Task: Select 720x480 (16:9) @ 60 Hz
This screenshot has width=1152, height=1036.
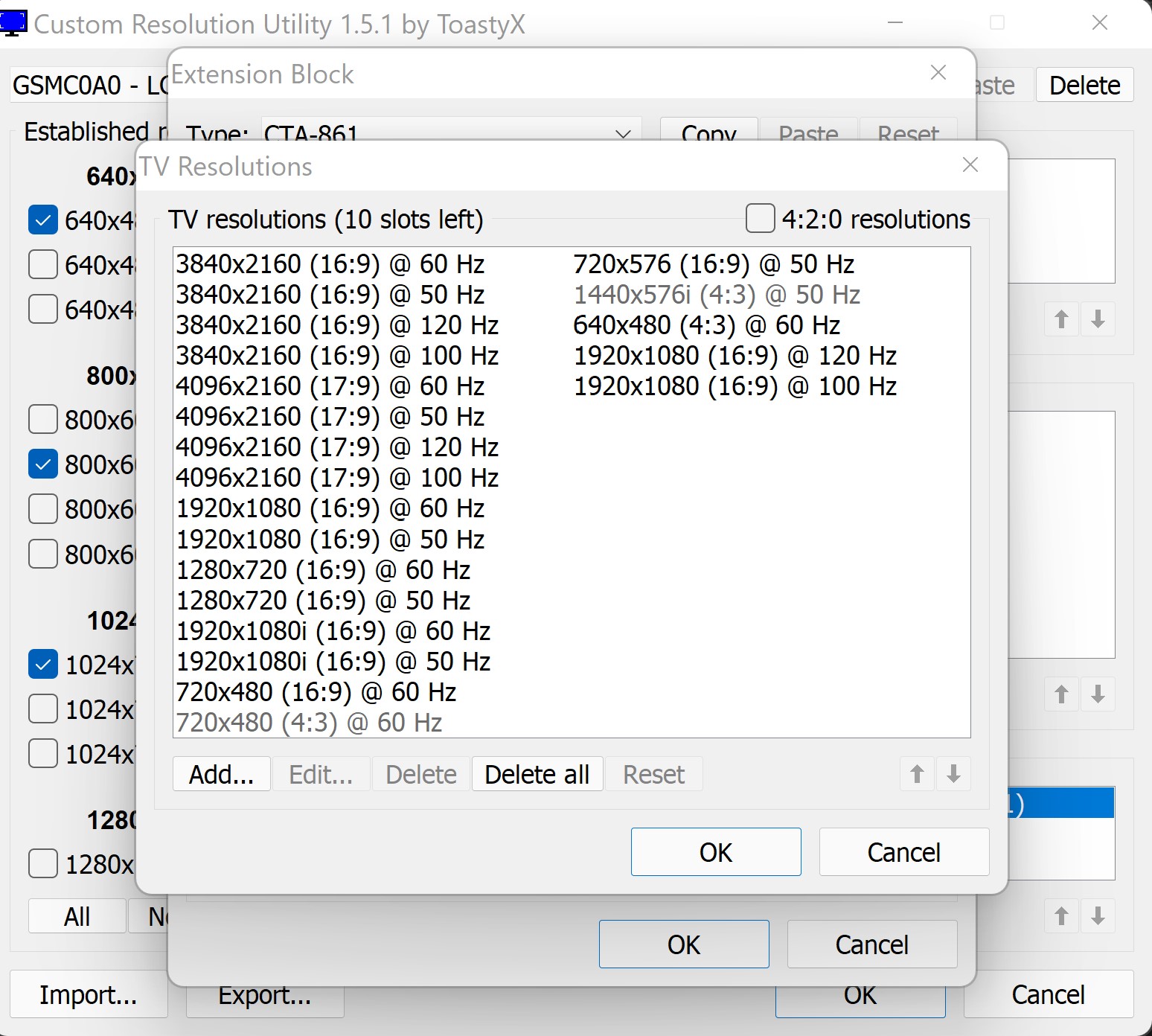Action: (x=316, y=692)
